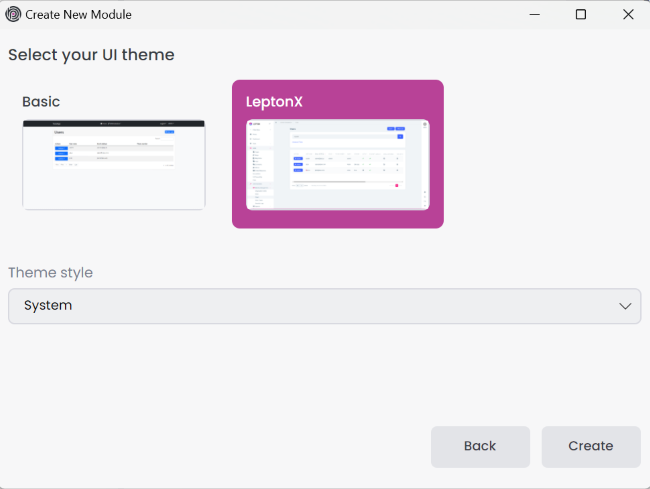Select the Basic theme option label

click(x=41, y=102)
